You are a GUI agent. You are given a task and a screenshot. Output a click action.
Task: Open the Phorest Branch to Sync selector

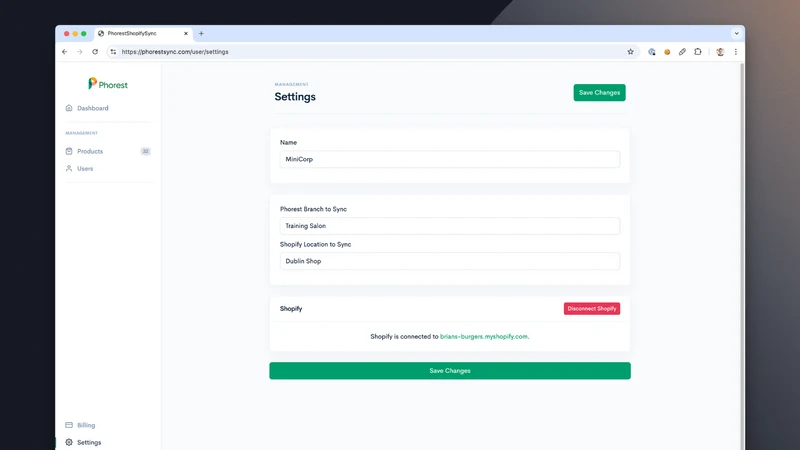point(449,226)
